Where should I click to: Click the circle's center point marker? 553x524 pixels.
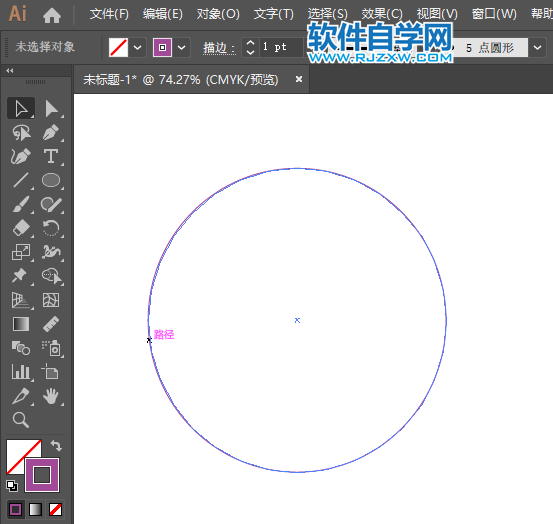(297, 320)
